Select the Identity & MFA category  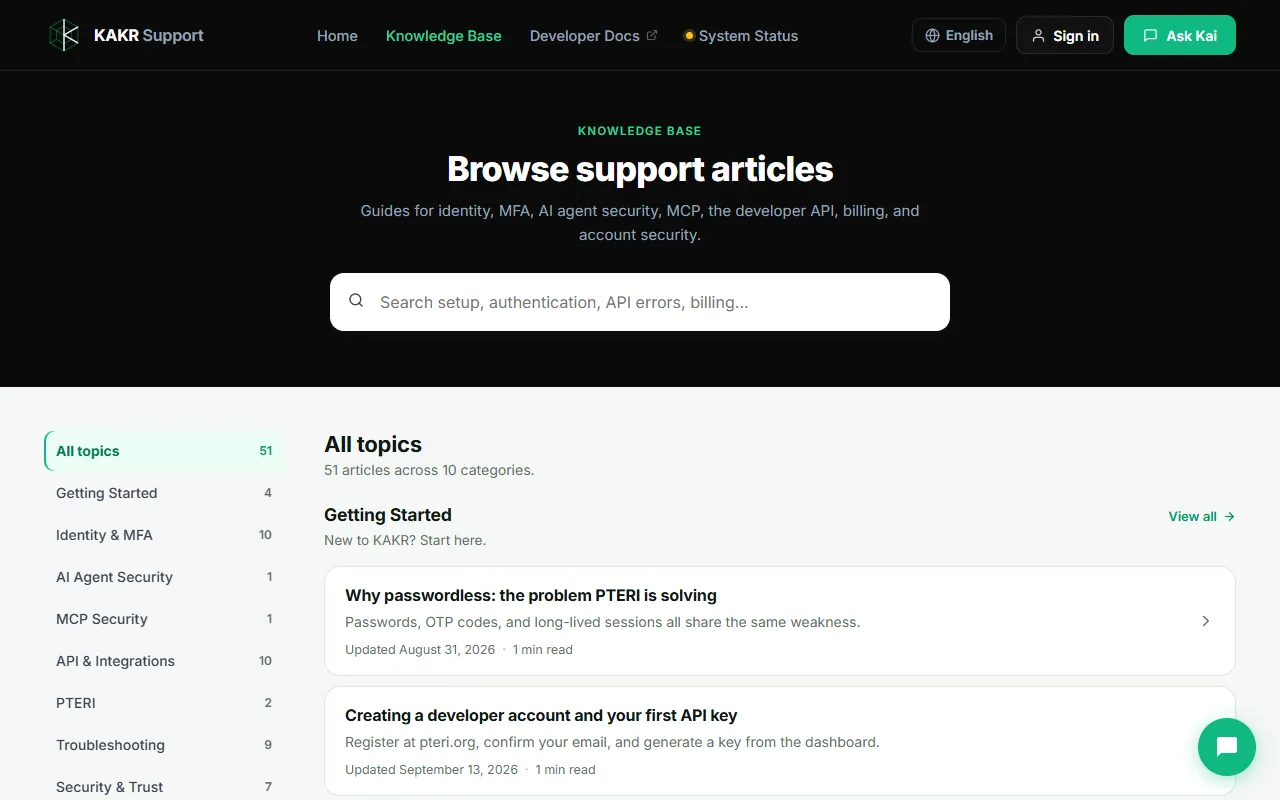pos(164,535)
